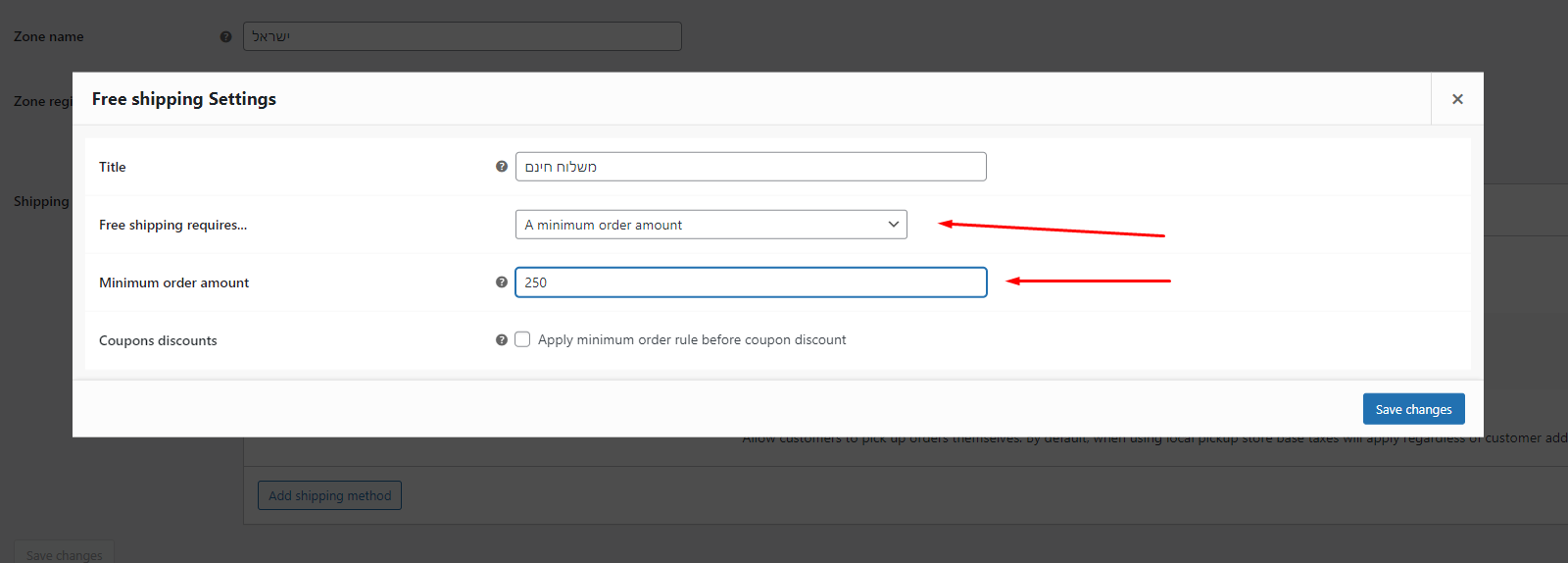Click the Zone name help icon

tap(226, 37)
